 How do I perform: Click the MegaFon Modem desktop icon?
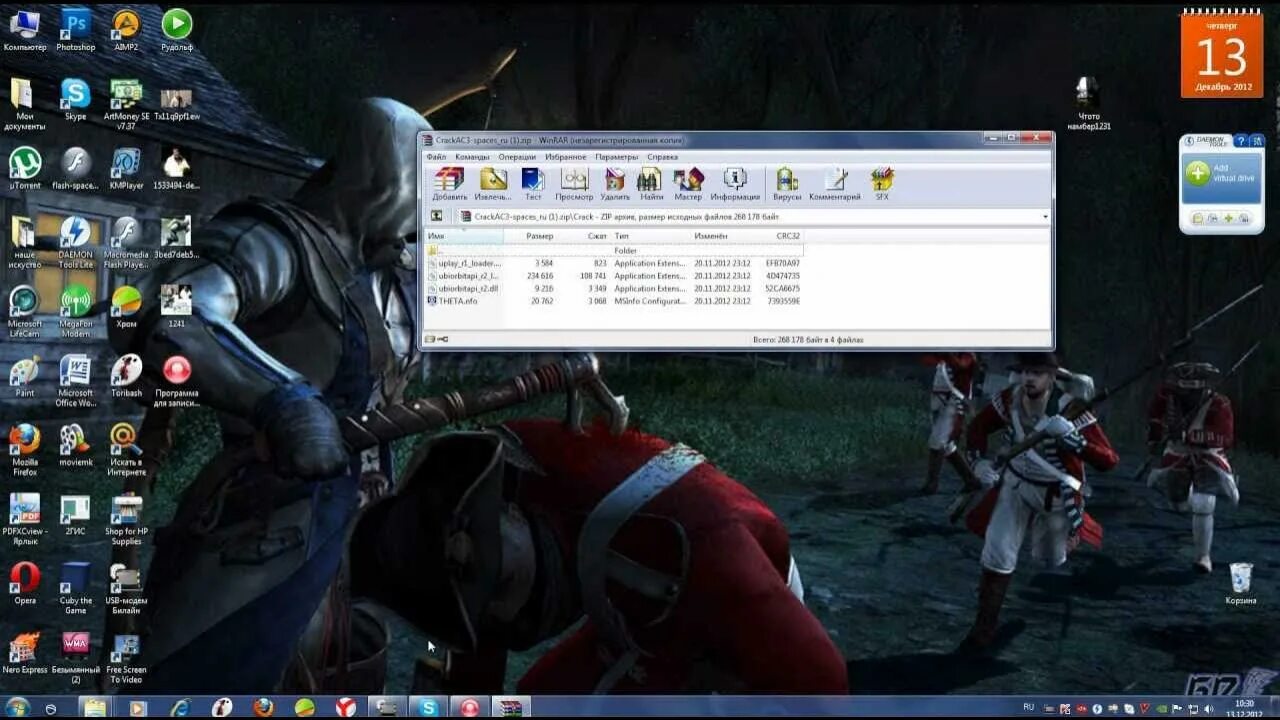pos(76,312)
